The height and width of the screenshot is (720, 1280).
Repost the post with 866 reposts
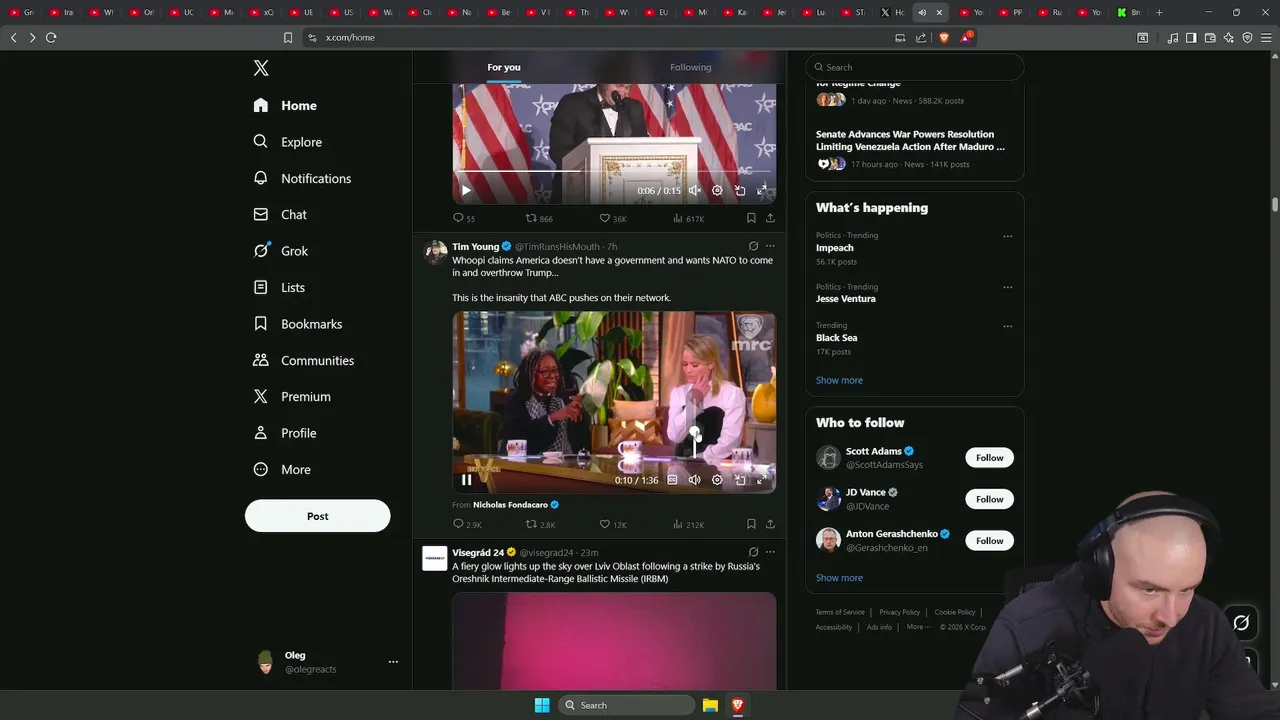tap(539, 218)
